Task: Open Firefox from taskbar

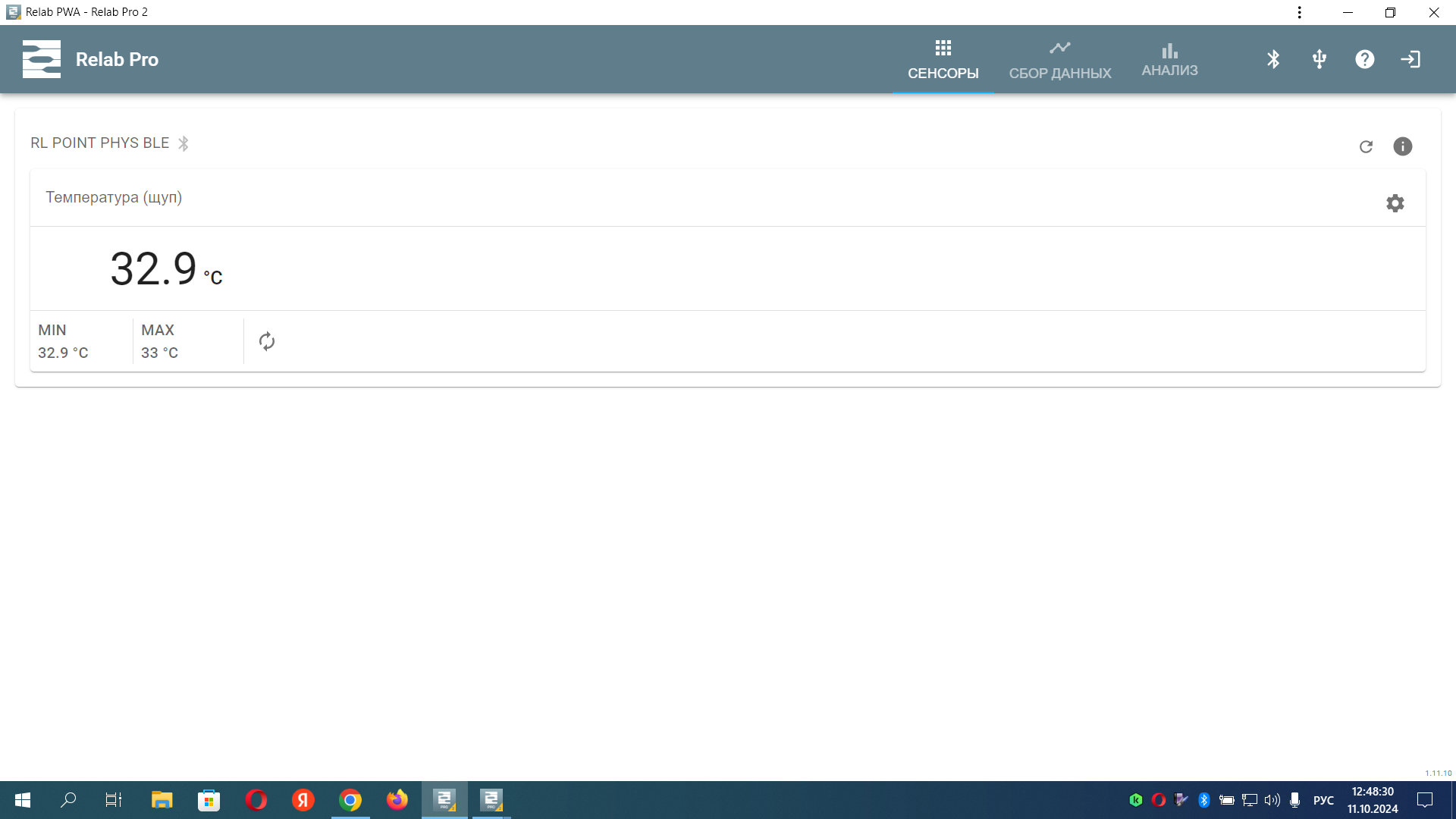Action: coord(397,800)
